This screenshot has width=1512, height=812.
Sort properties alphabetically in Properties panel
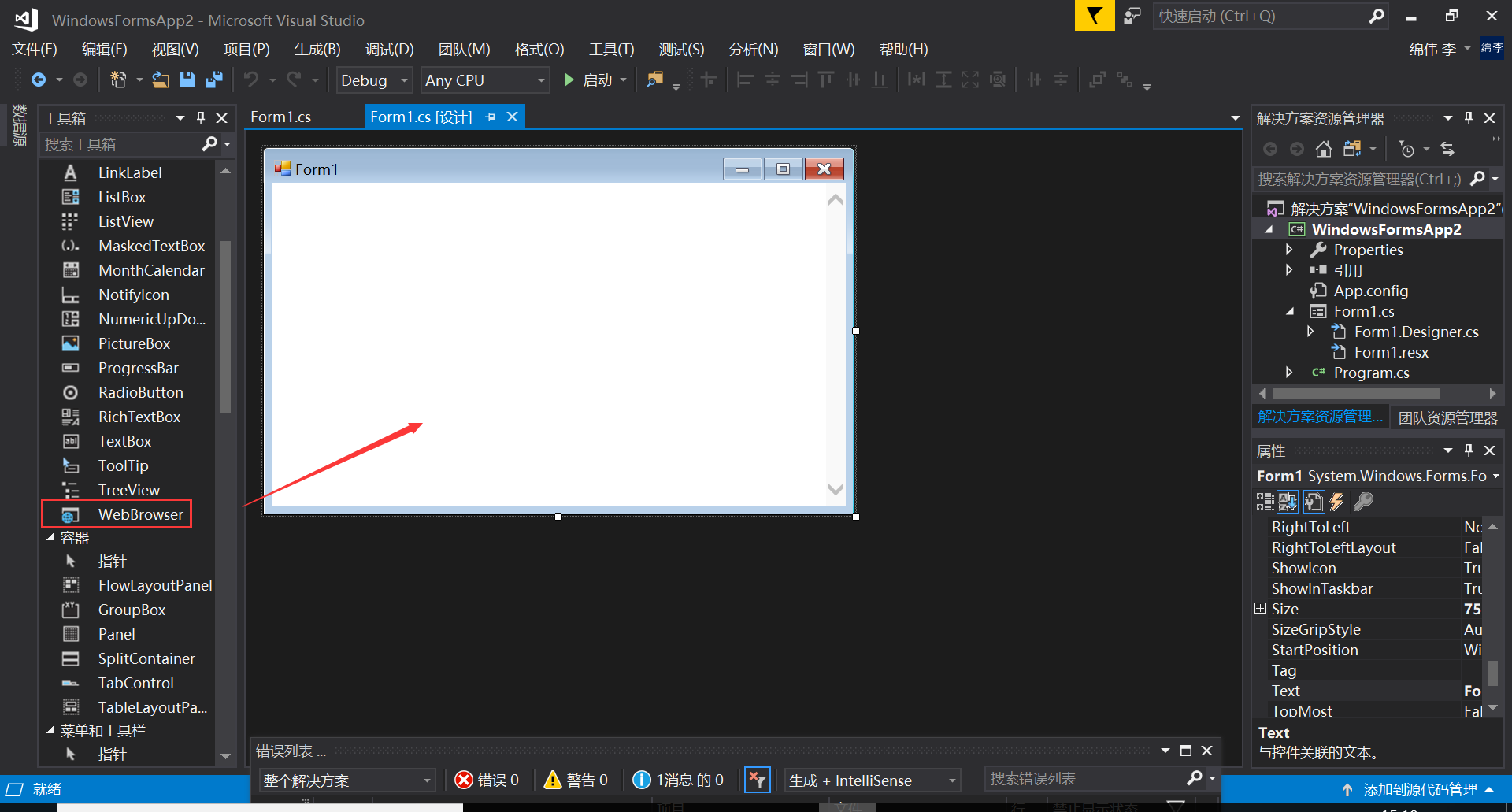(x=1288, y=502)
